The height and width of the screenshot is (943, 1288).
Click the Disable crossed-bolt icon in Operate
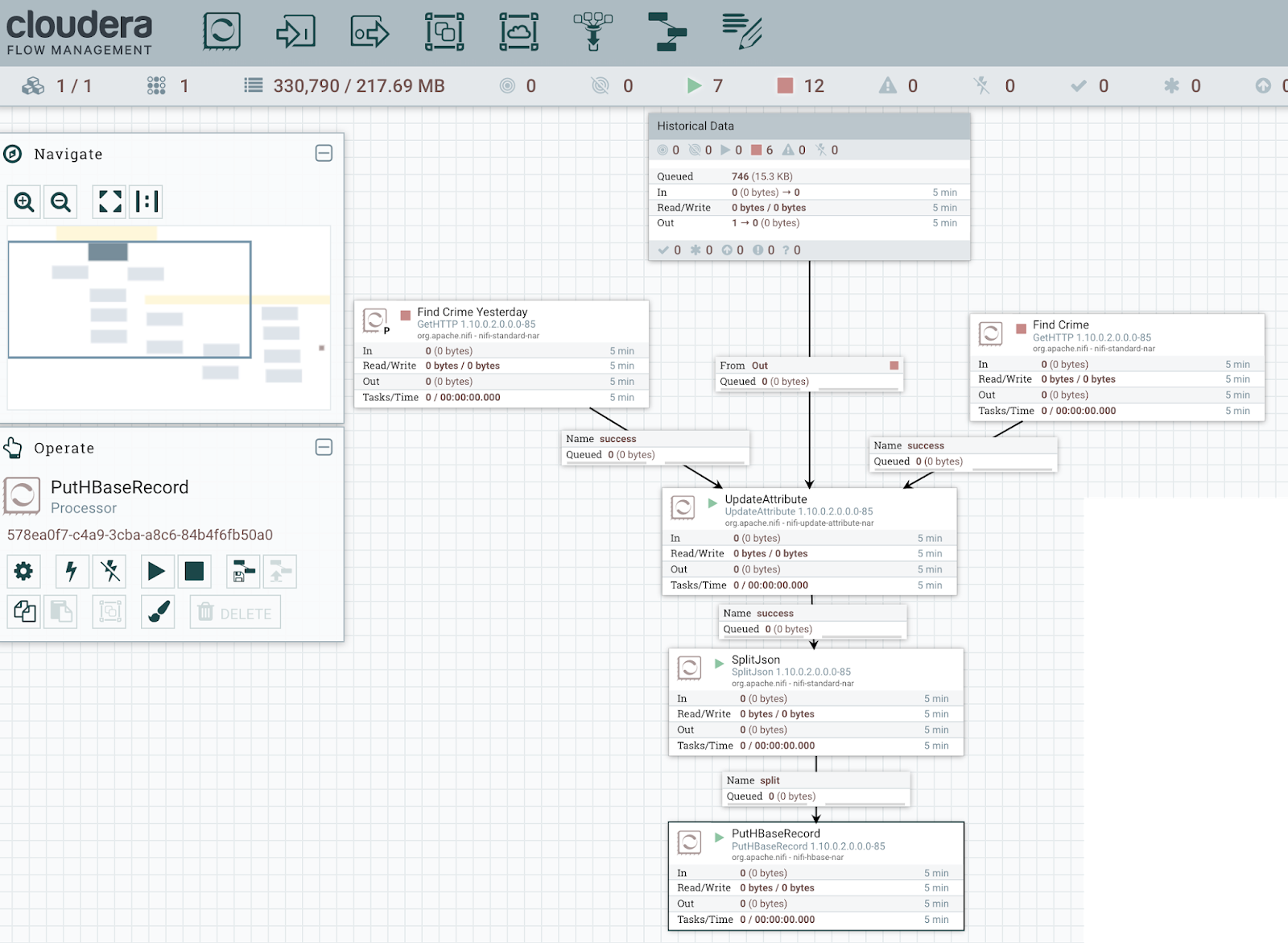[109, 571]
